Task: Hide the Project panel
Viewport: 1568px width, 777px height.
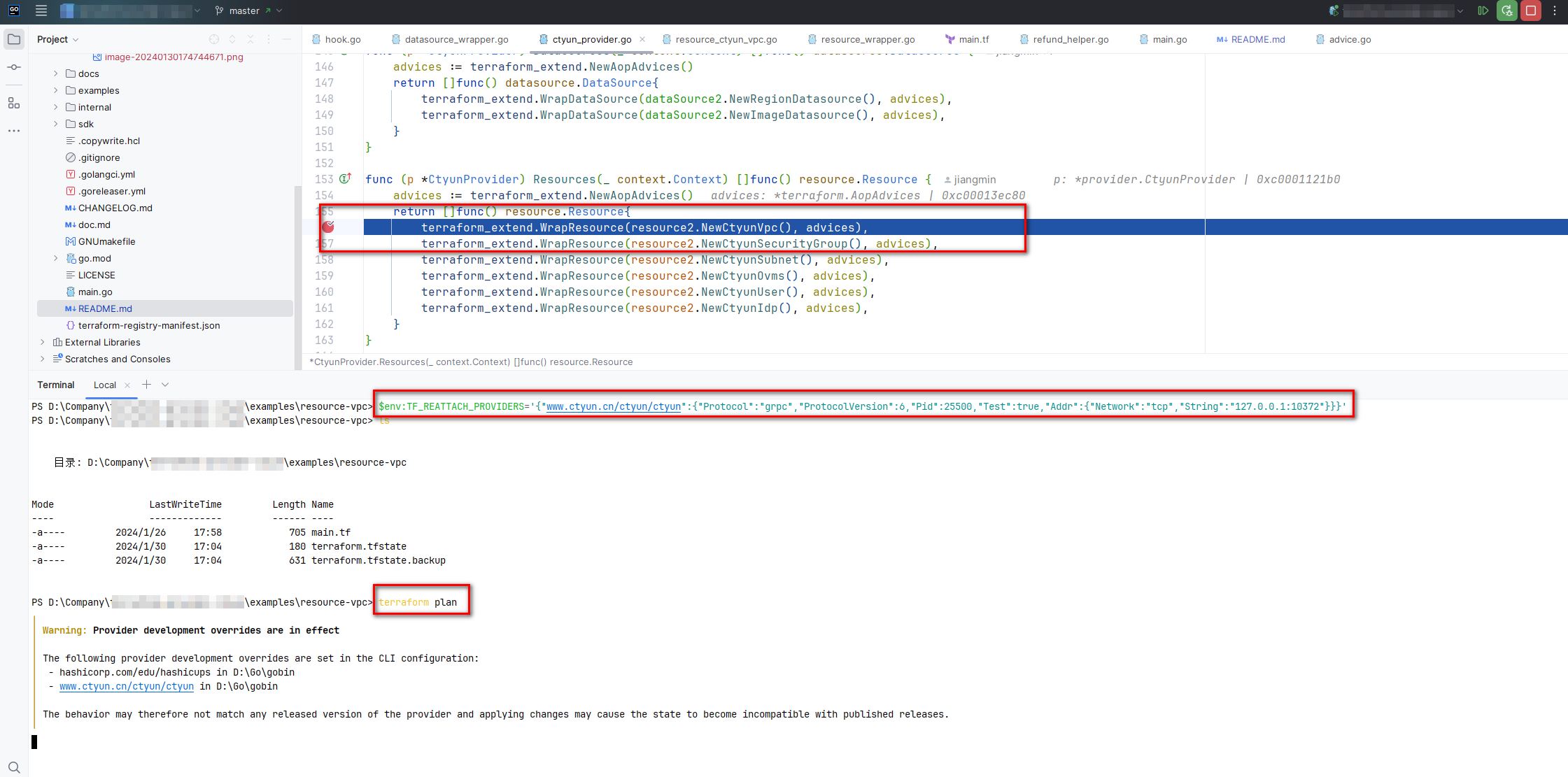Action: pyautogui.click(x=287, y=39)
